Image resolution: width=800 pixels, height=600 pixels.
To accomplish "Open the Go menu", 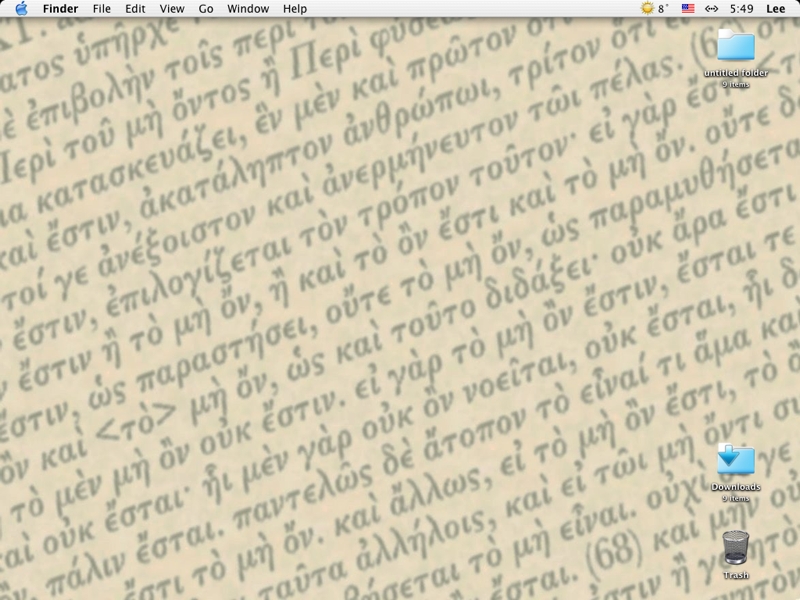I will click(x=206, y=9).
